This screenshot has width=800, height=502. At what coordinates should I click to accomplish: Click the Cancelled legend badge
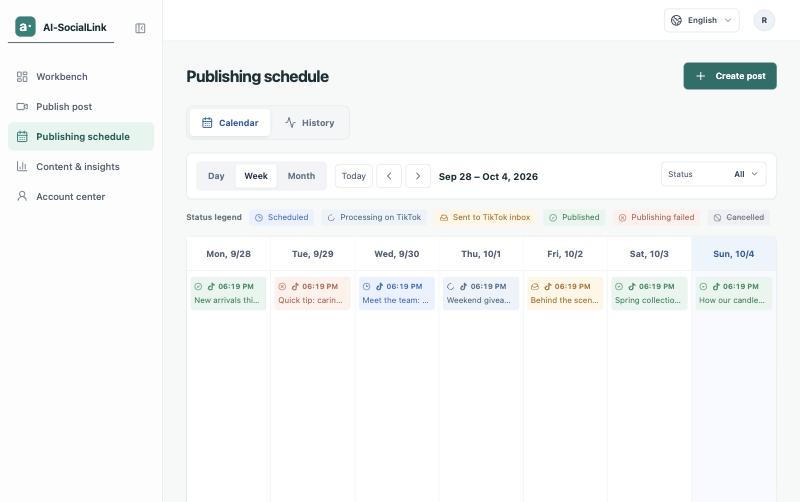[x=739, y=217]
